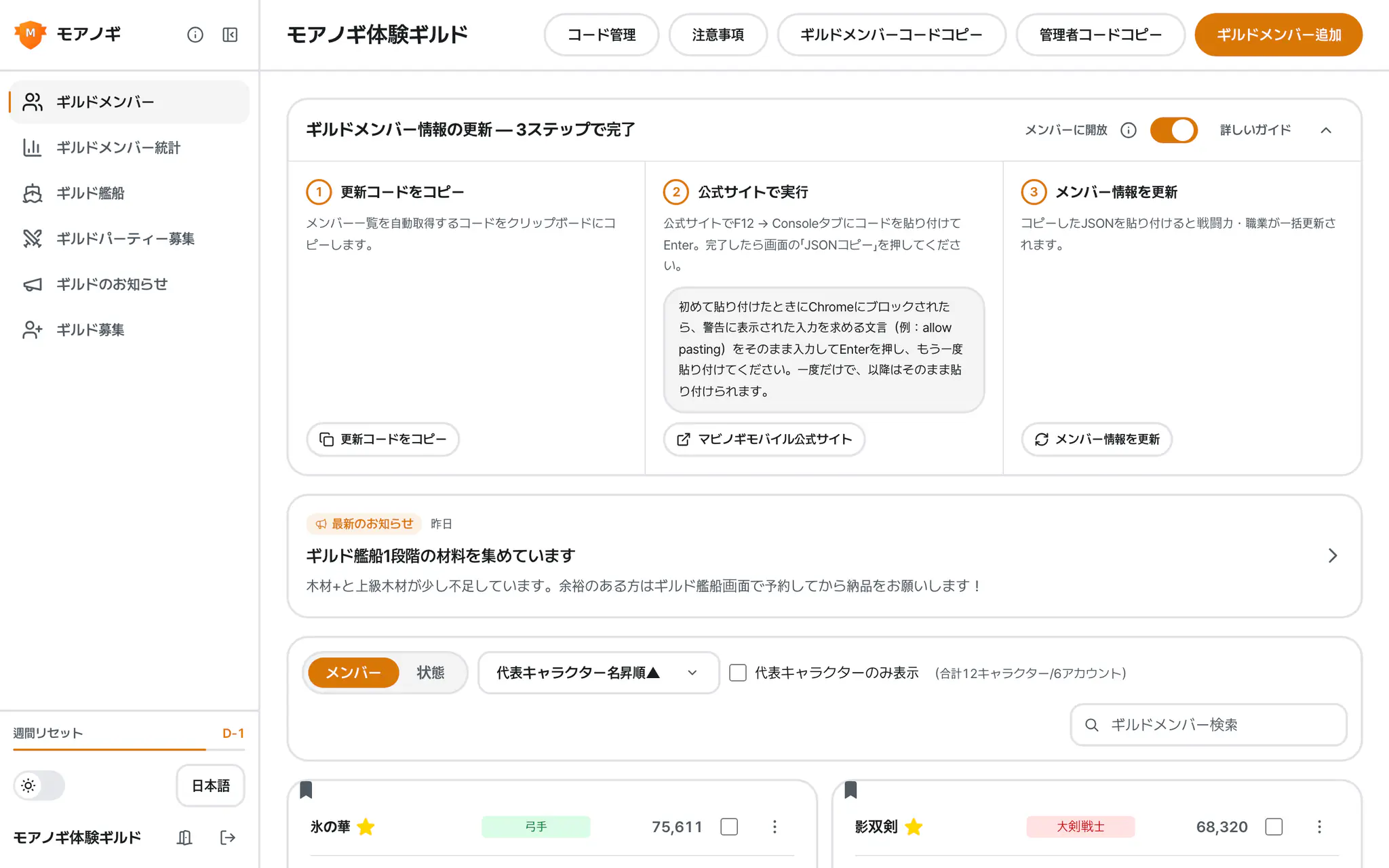Click the ギルドパーティー募集 crossed swords icon

click(33, 238)
